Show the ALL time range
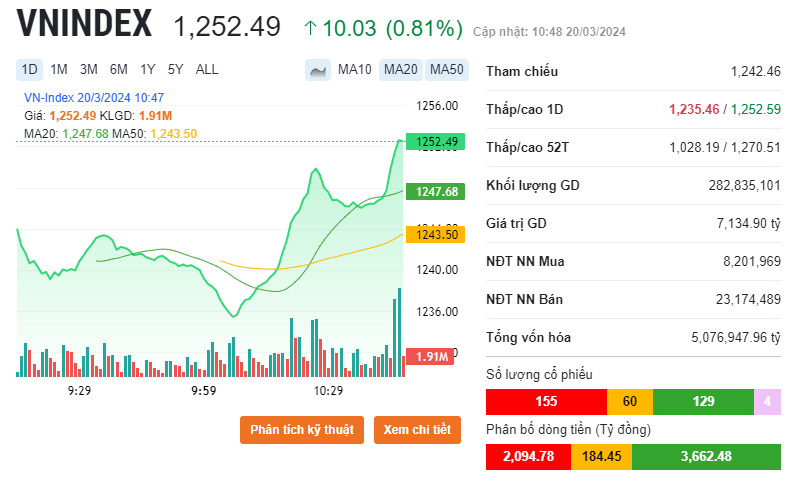Viewport: 798px width, 481px height. [207, 70]
